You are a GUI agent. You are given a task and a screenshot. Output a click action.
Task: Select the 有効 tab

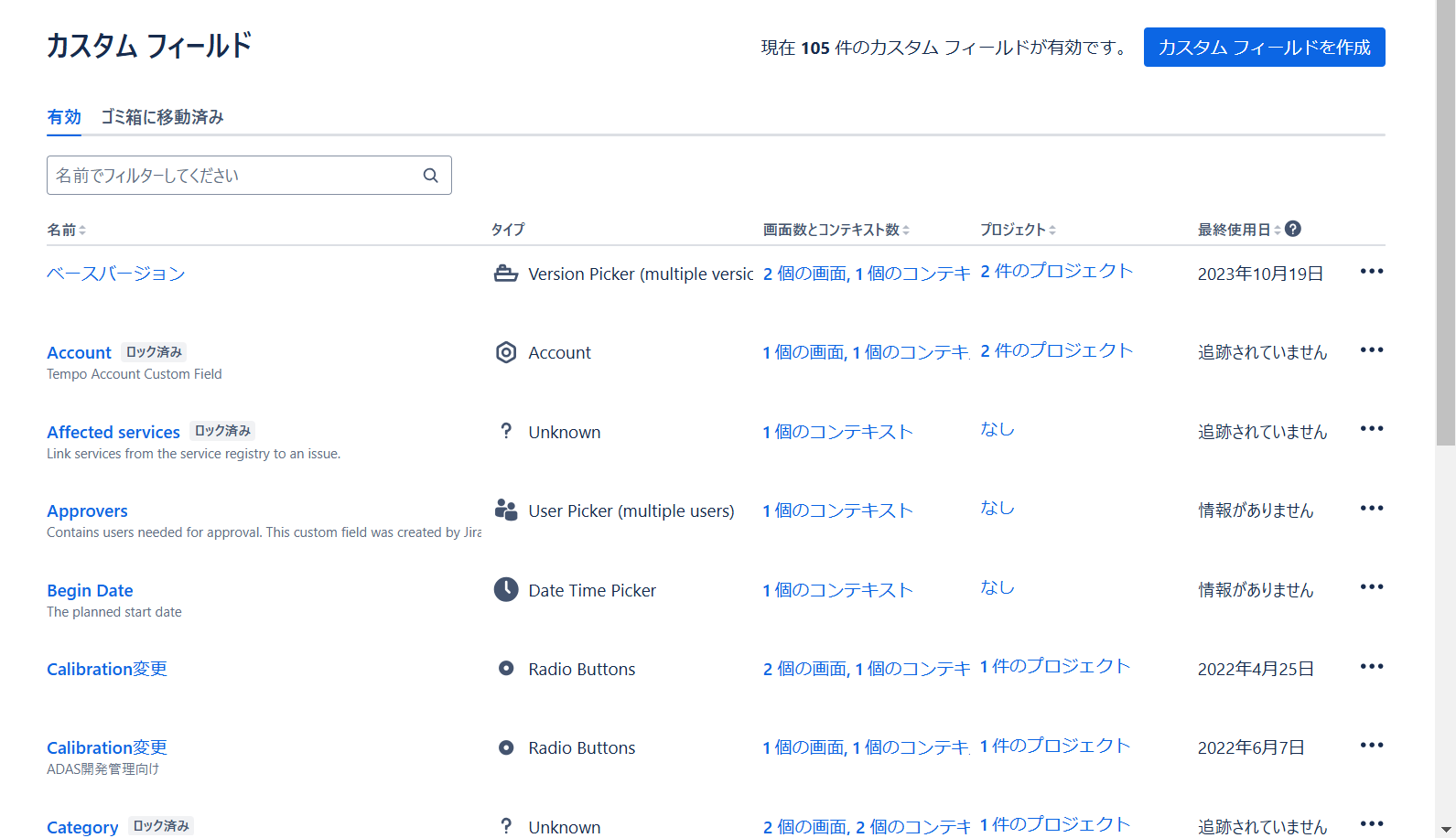tap(64, 117)
